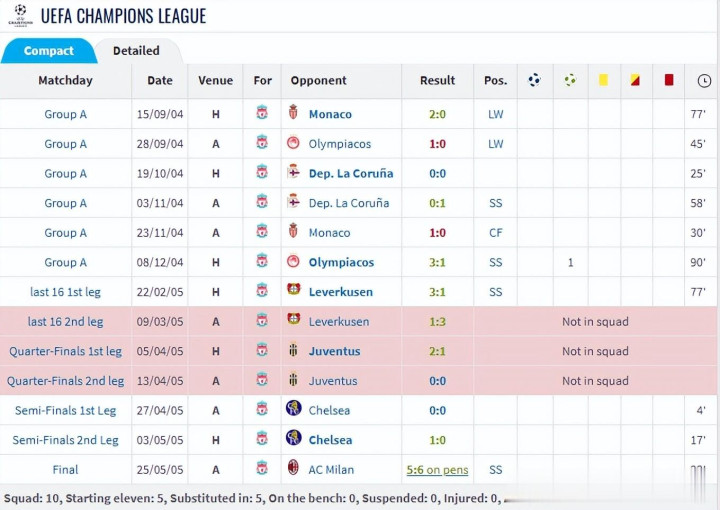Click the goals scored ball icon header
This screenshot has width=720, height=510.
click(535, 80)
